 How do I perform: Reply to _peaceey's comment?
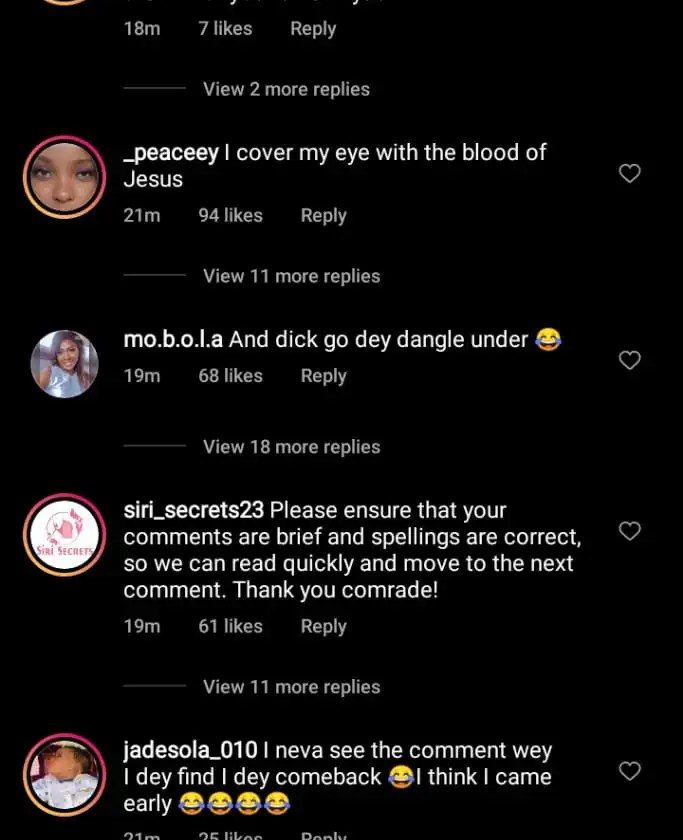tap(323, 215)
